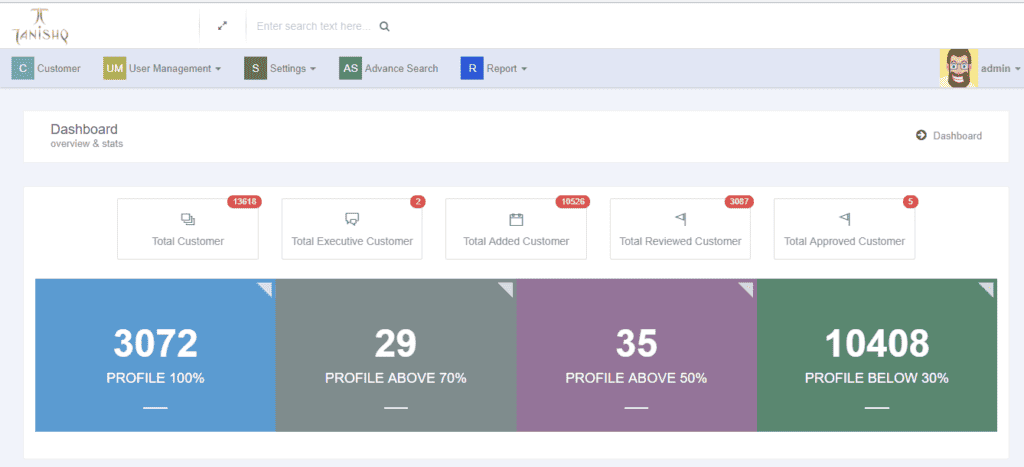Click the breadcrumb arrow circle icon

tap(921, 135)
